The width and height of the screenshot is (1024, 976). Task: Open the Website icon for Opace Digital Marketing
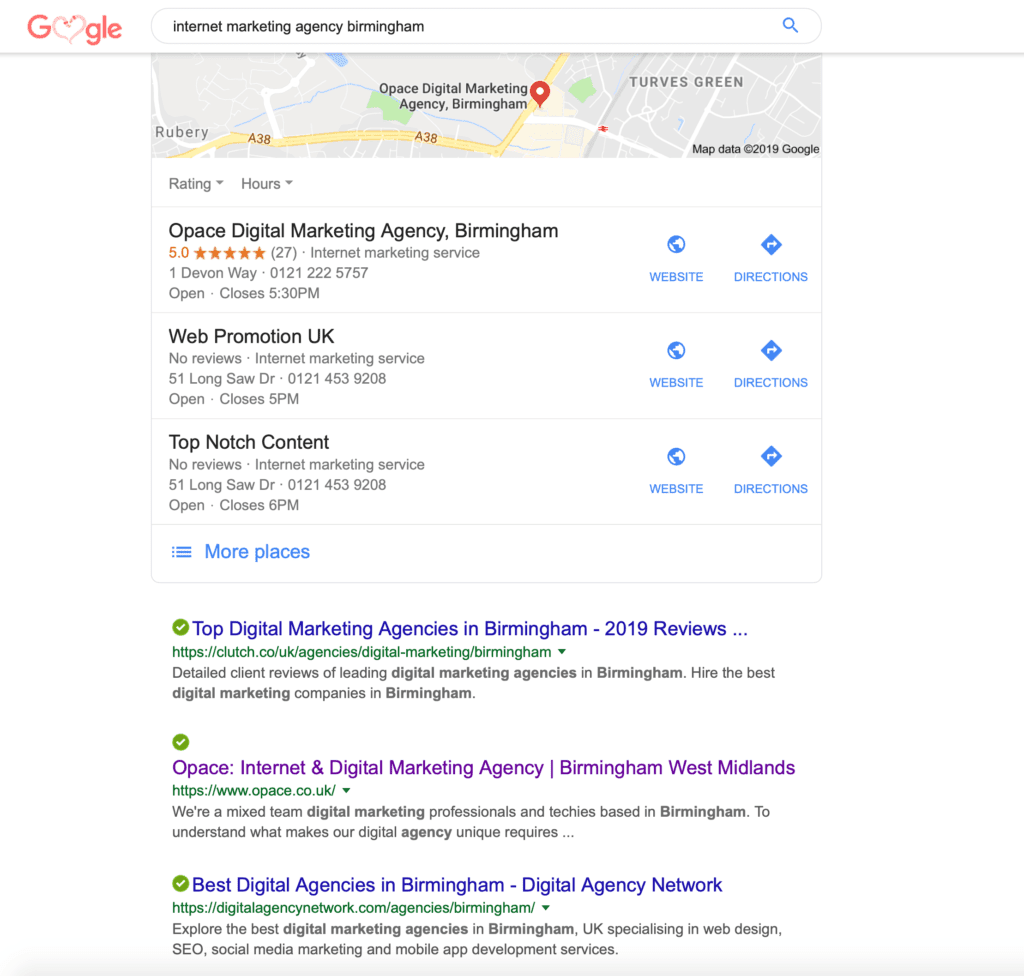[676, 243]
